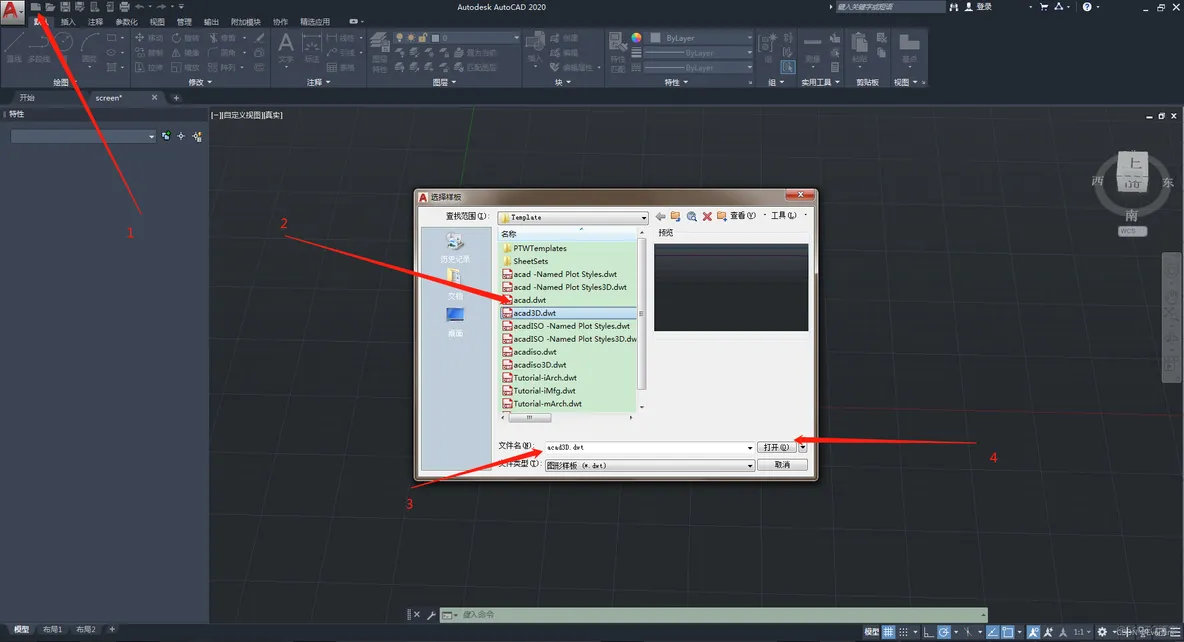Click the ByLayer color swatch in properties panel

click(x=655, y=38)
